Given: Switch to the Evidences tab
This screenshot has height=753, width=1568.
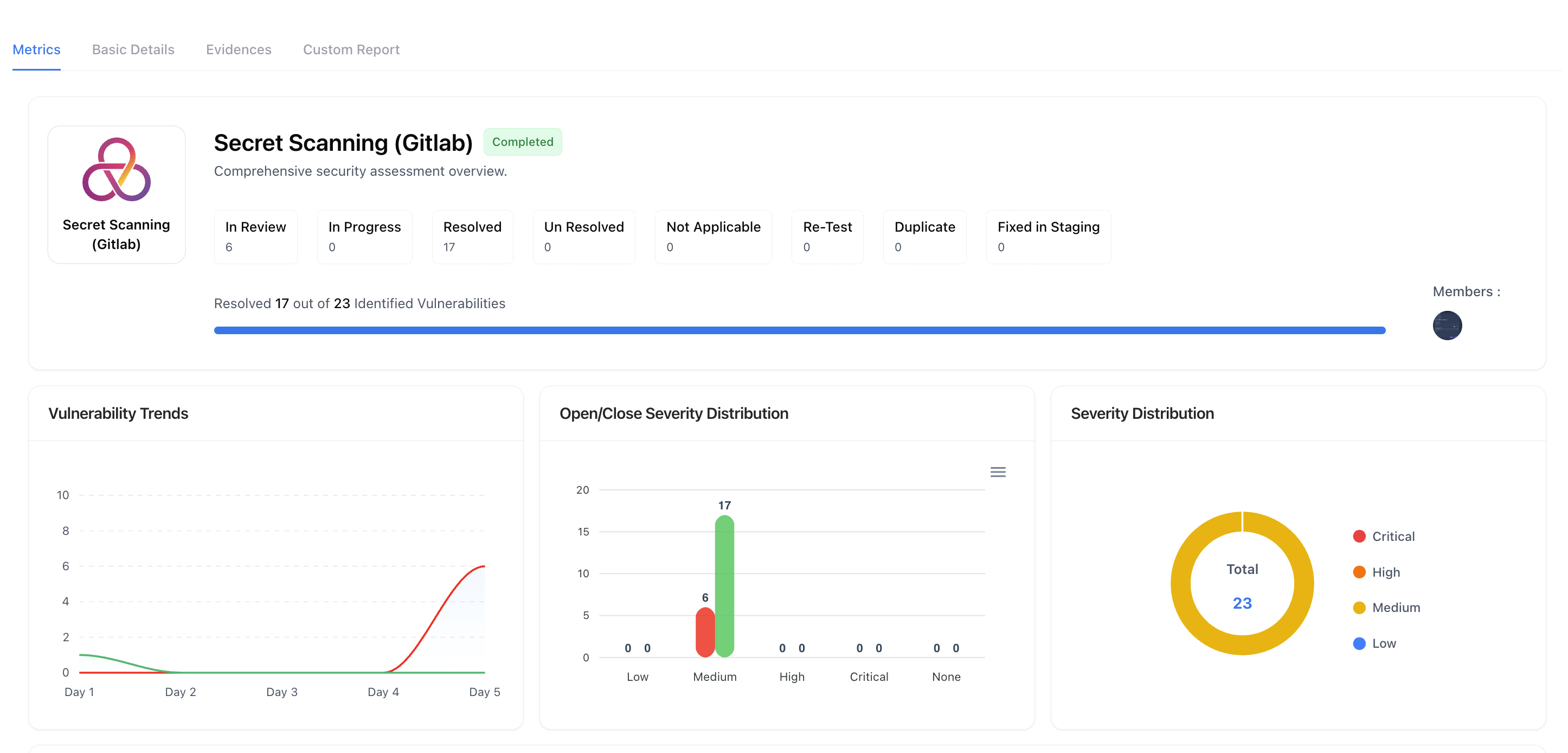Looking at the screenshot, I should point(238,49).
